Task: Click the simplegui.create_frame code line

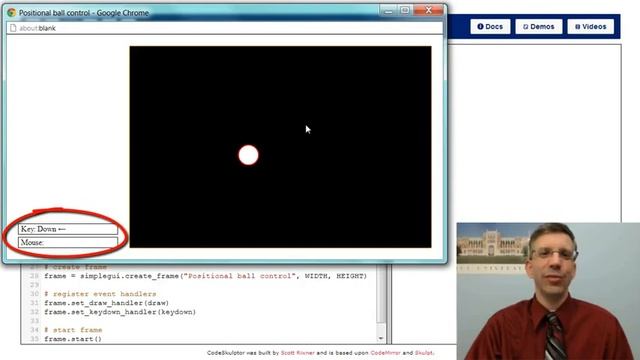Action: [205, 276]
